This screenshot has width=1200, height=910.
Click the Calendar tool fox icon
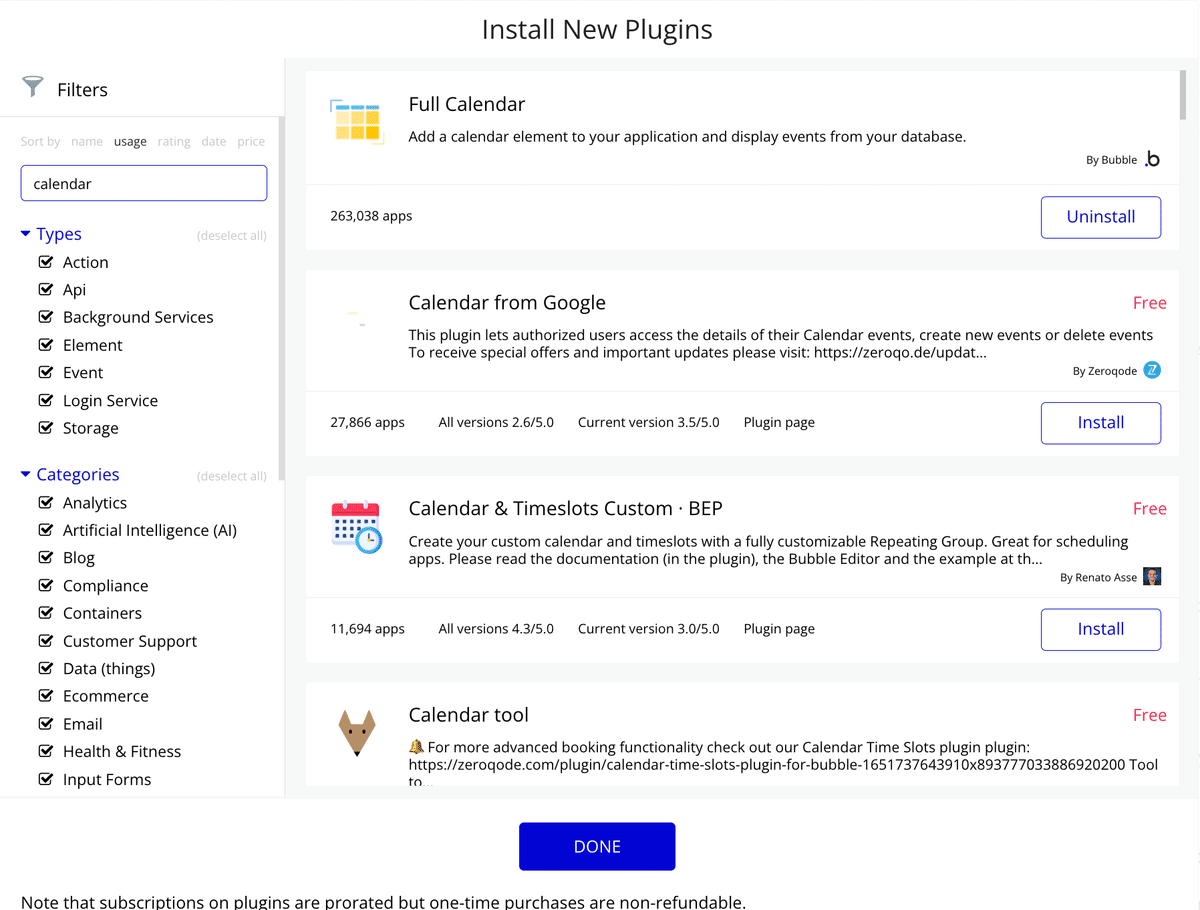(x=356, y=732)
